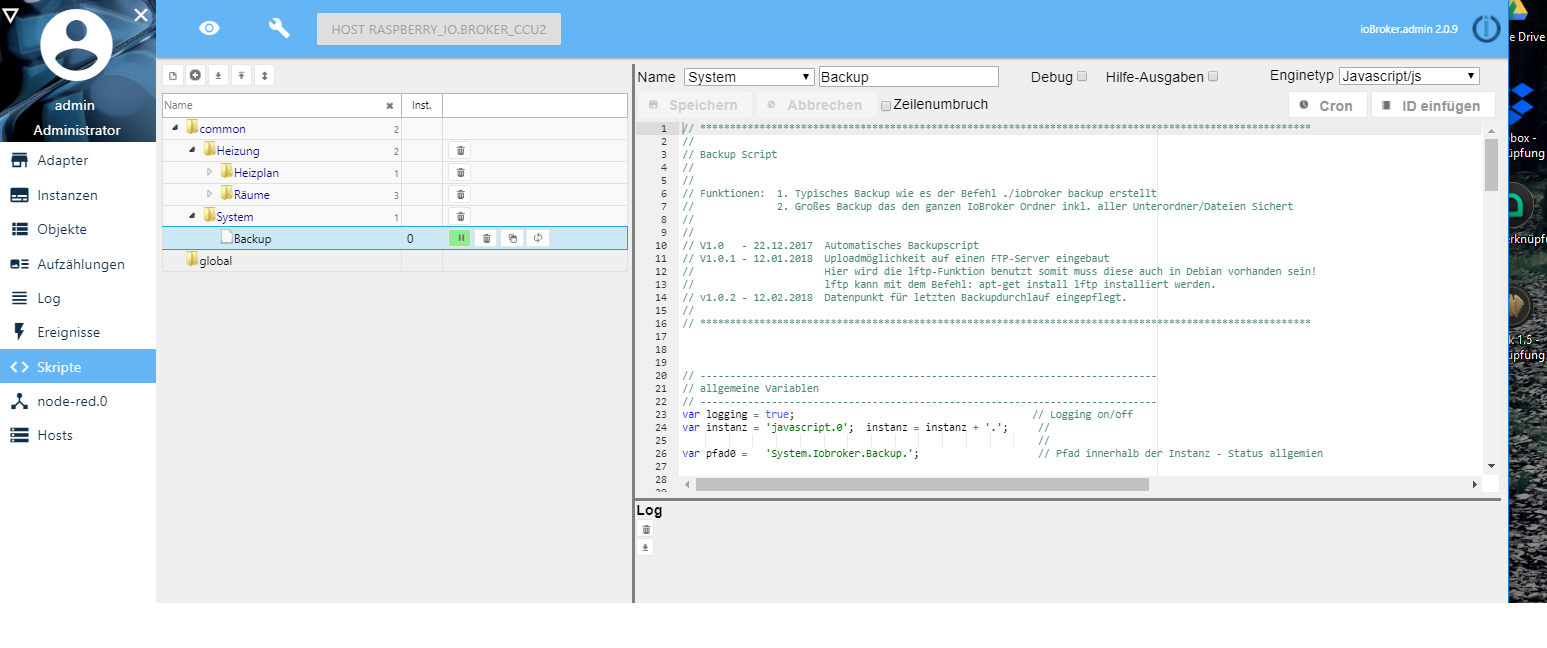Click the editor horizontal scrollbar thumb
Screen dimensions: 1547x648
tap(922, 484)
